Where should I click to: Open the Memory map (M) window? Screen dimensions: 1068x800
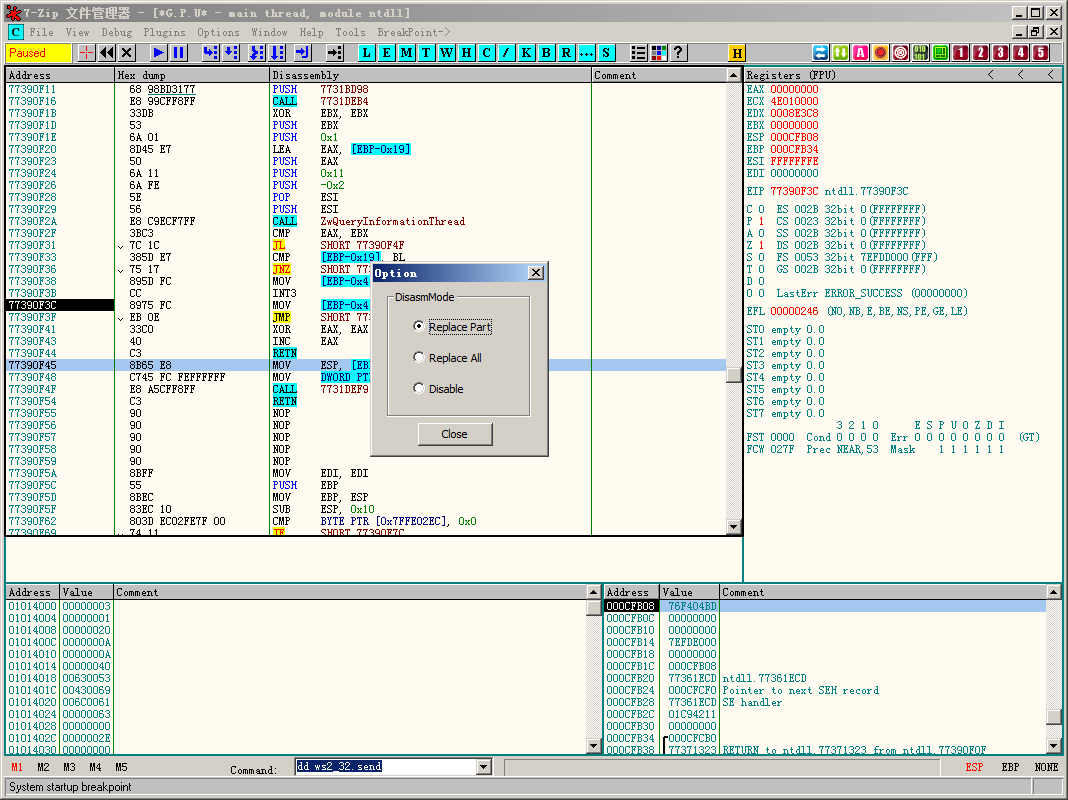(x=407, y=53)
